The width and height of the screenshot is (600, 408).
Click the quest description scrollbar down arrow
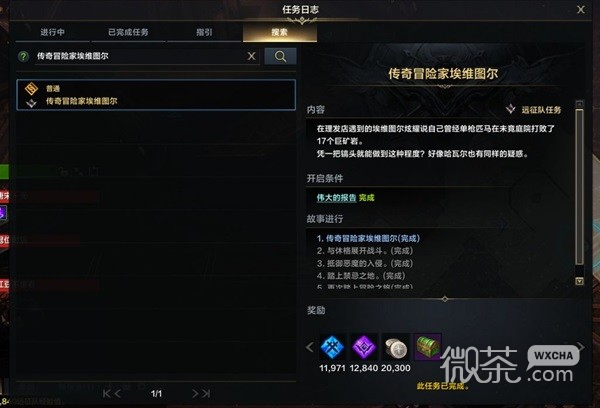click(x=579, y=281)
